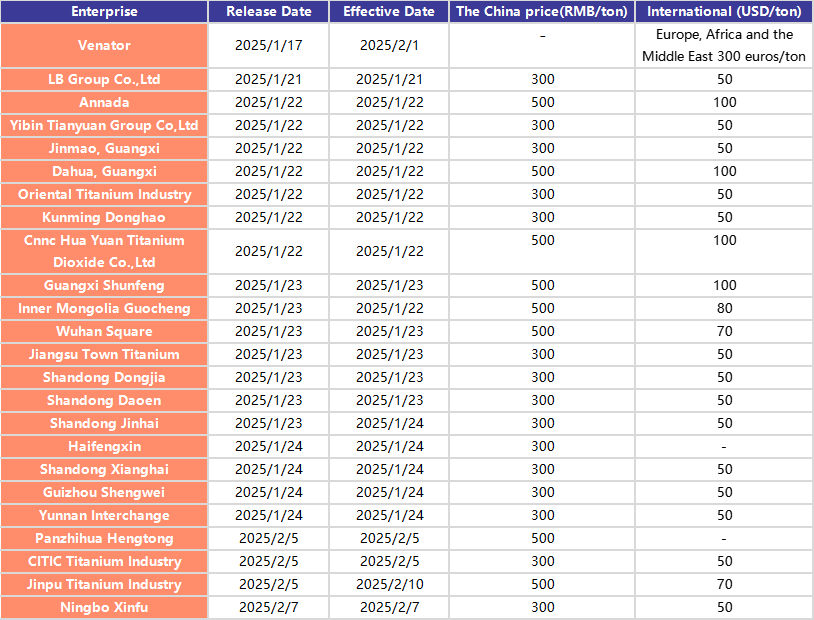Click Wuhan Square international price 70

pos(724,331)
